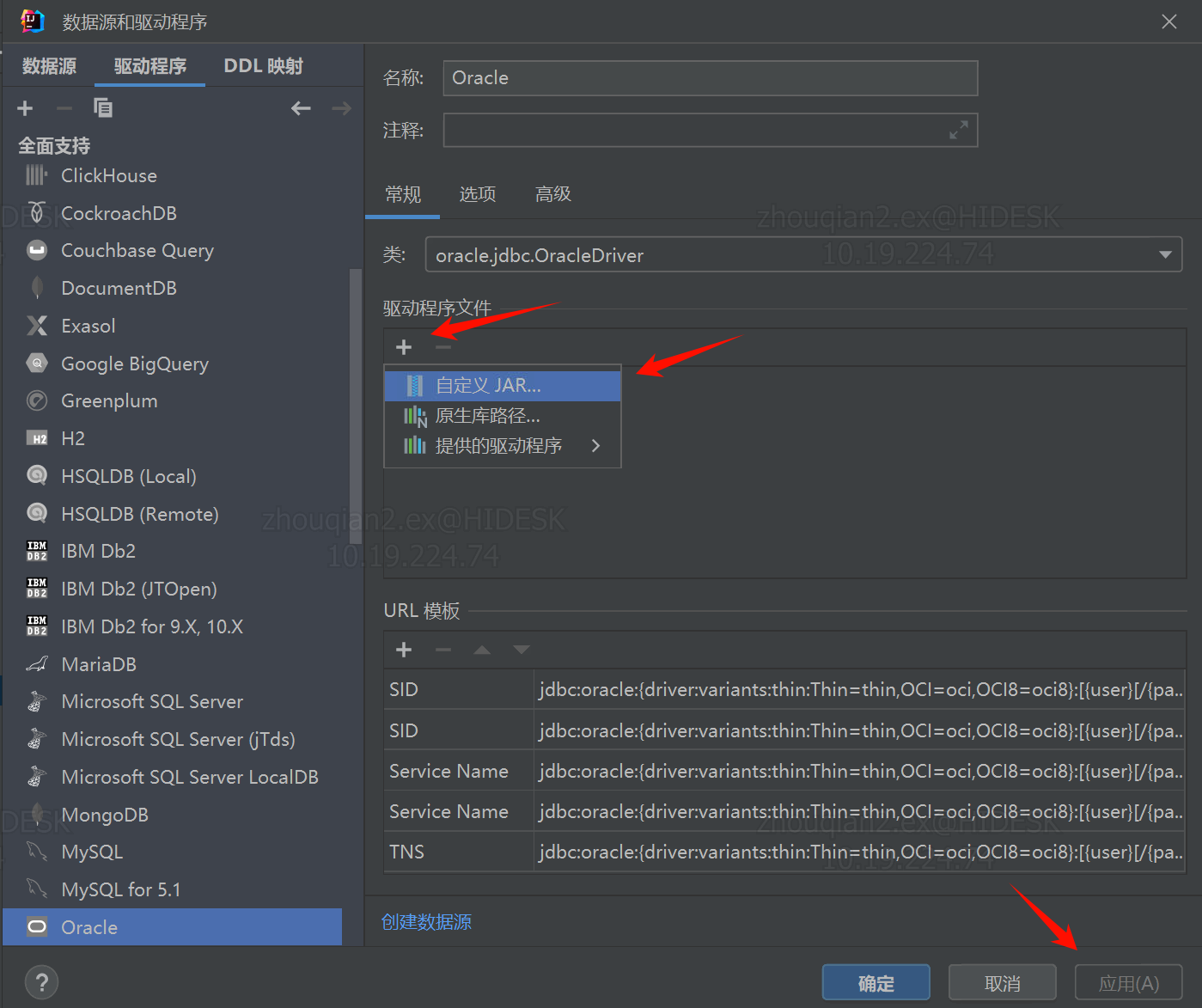Switch to the 数据源 tab
This screenshot has height=1008, width=1202.
pos(49,66)
